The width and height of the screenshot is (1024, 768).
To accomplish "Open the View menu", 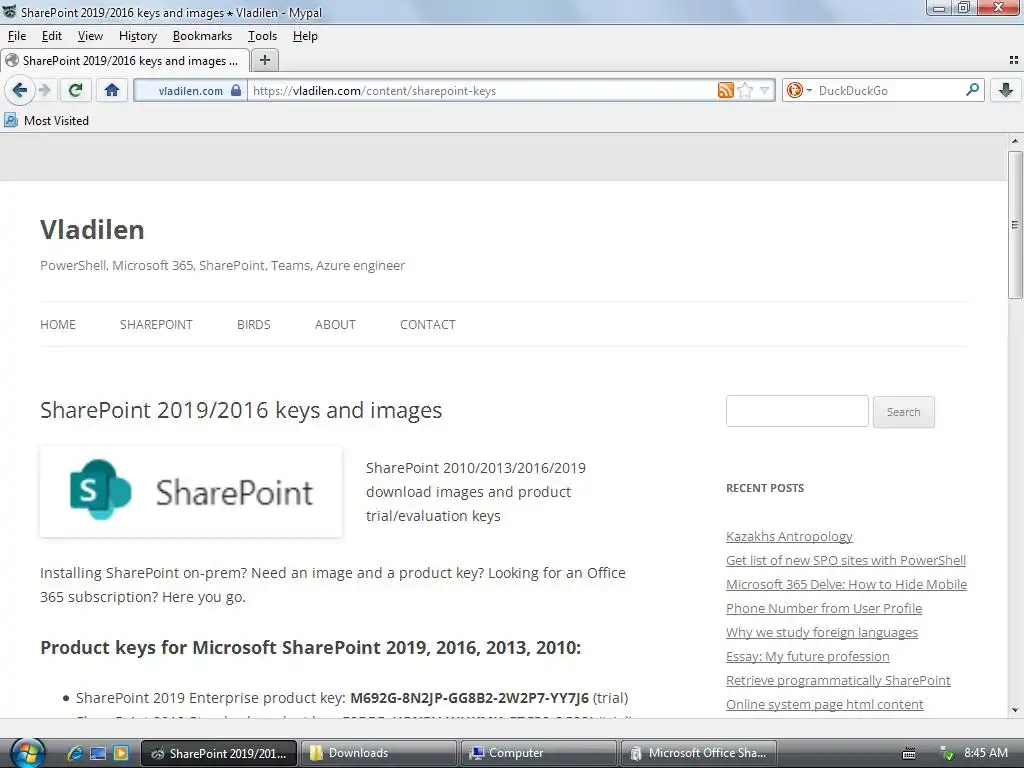I will click(x=90, y=36).
